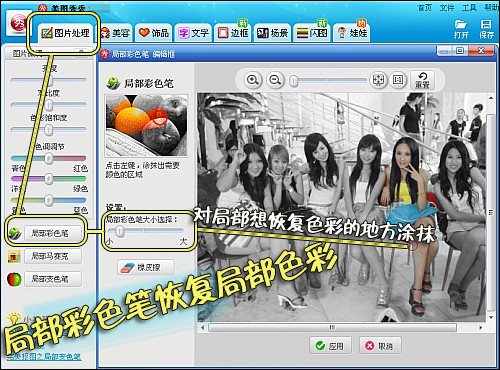The height and width of the screenshot is (370, 500).
Task: Adjust the cyan to red tone slider
Action: [49, 158]
